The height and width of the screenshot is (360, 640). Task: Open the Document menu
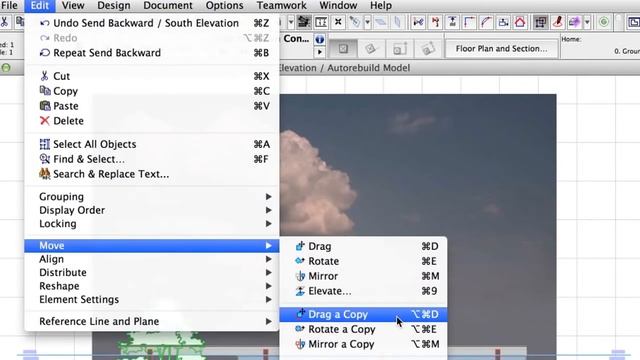(x=168, y=5)
